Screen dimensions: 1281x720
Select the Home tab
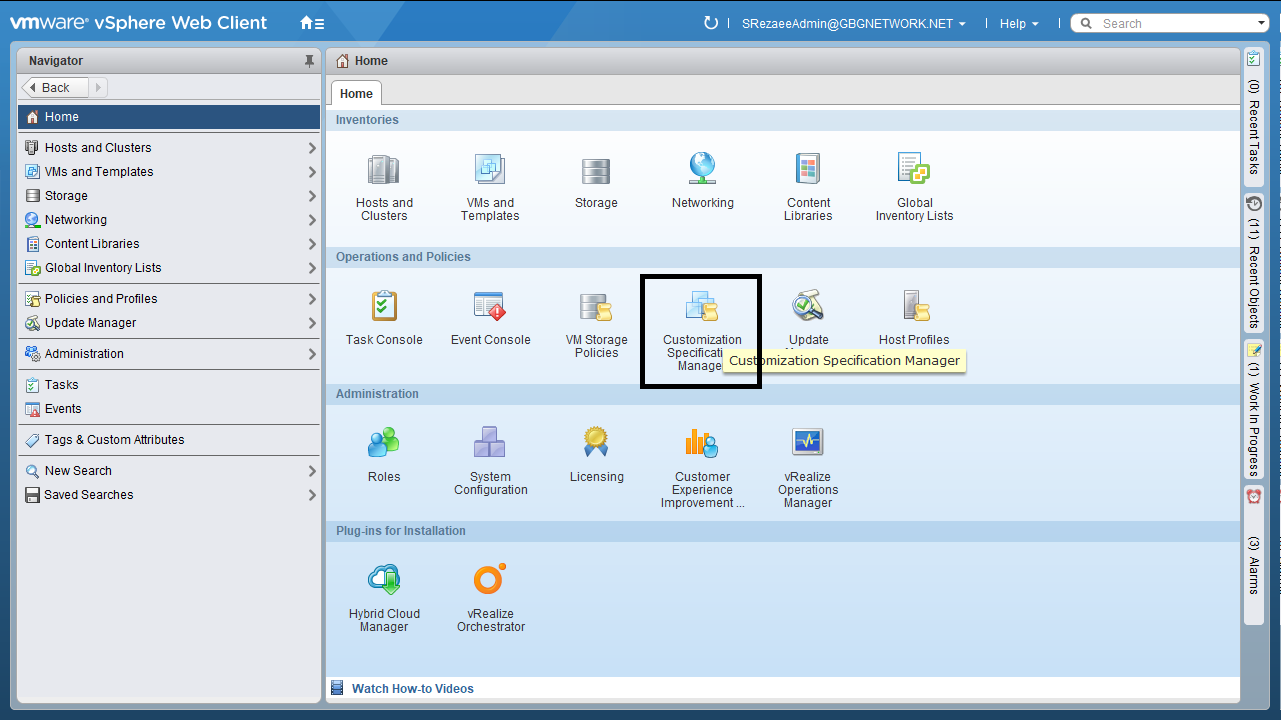(x=356, y=94)
